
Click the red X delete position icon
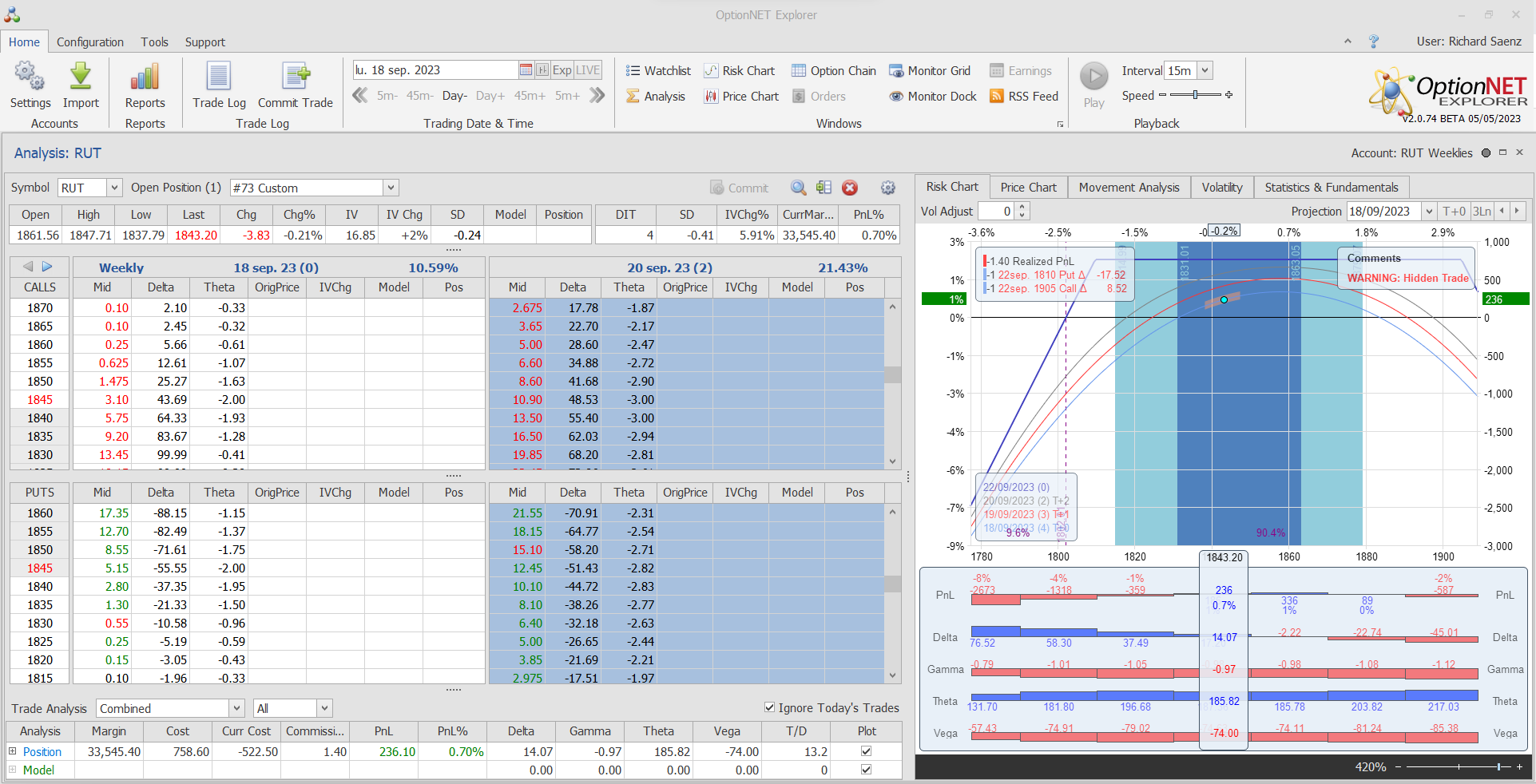pyautogui.click(x=850, y=188)
